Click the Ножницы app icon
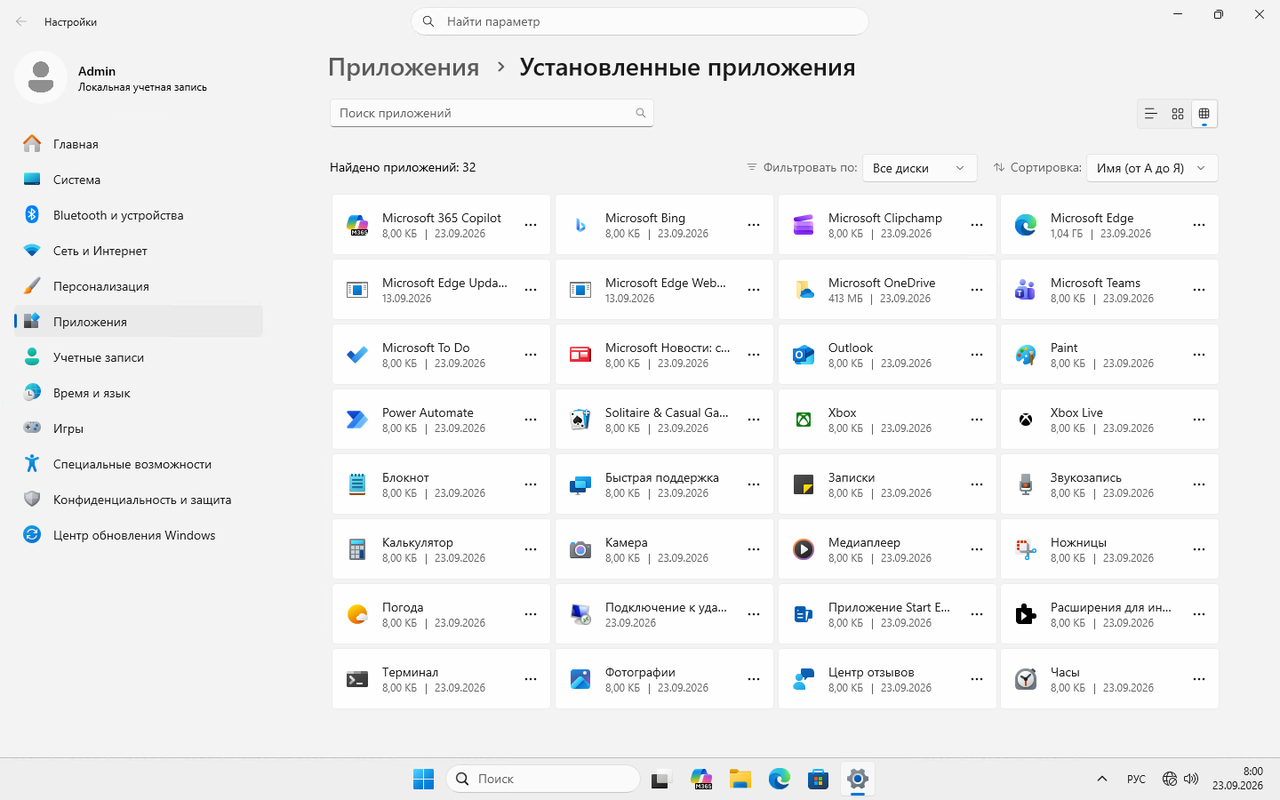This screenshot has height=800, width=1280. tap(1025, 550)
